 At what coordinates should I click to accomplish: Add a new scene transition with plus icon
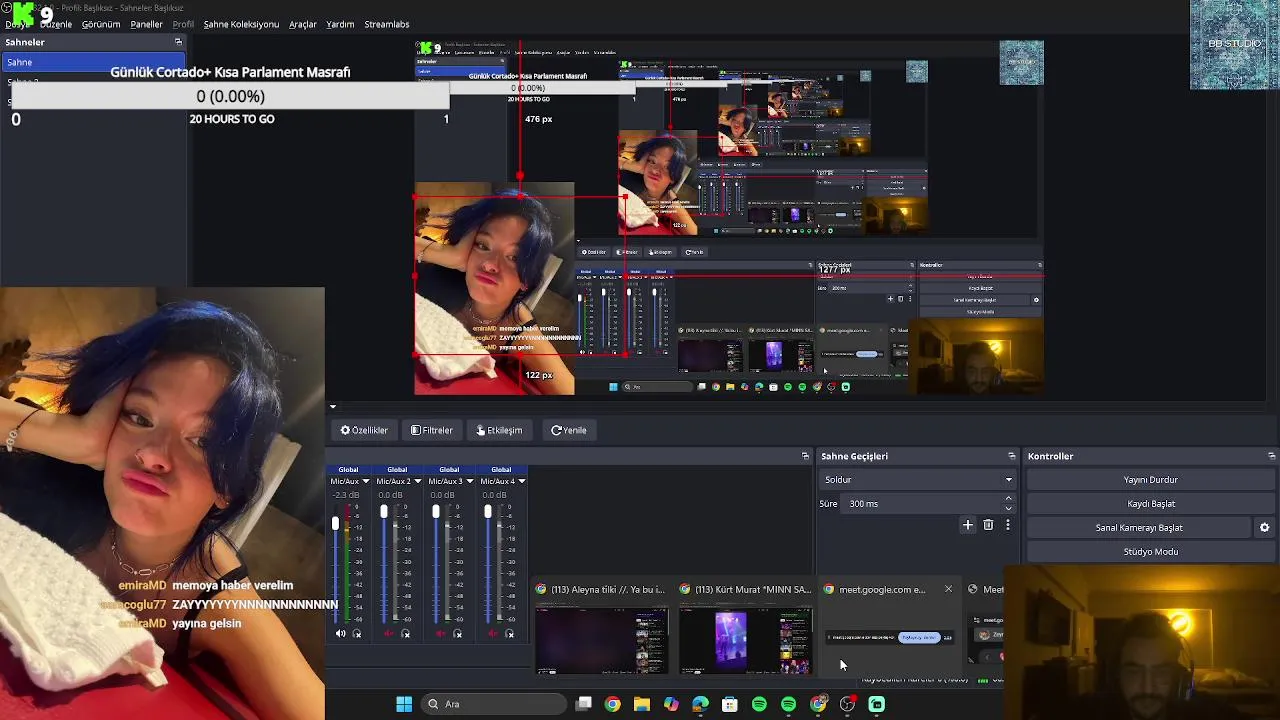(967, 525)
